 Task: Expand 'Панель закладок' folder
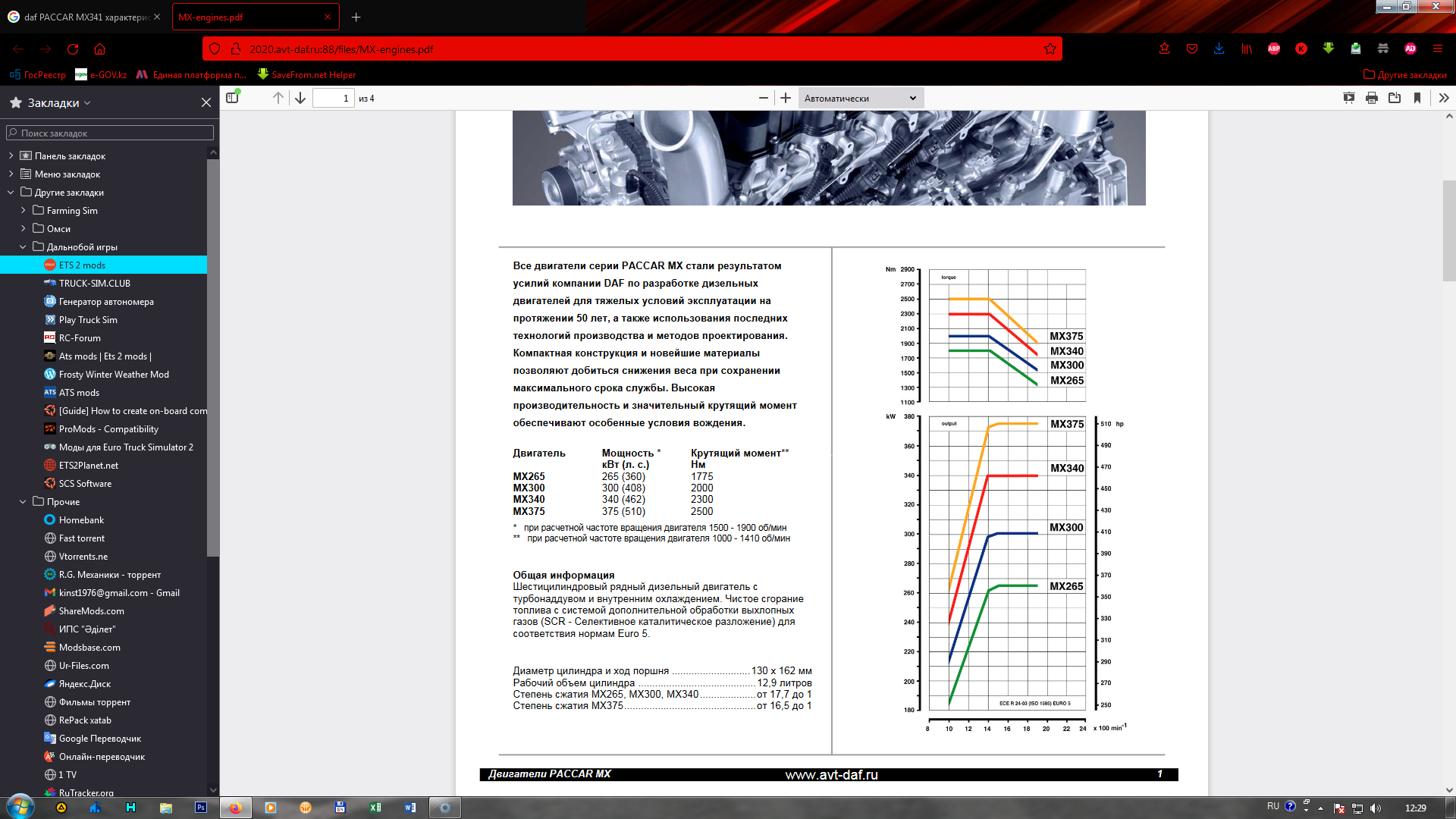point(11,155)
